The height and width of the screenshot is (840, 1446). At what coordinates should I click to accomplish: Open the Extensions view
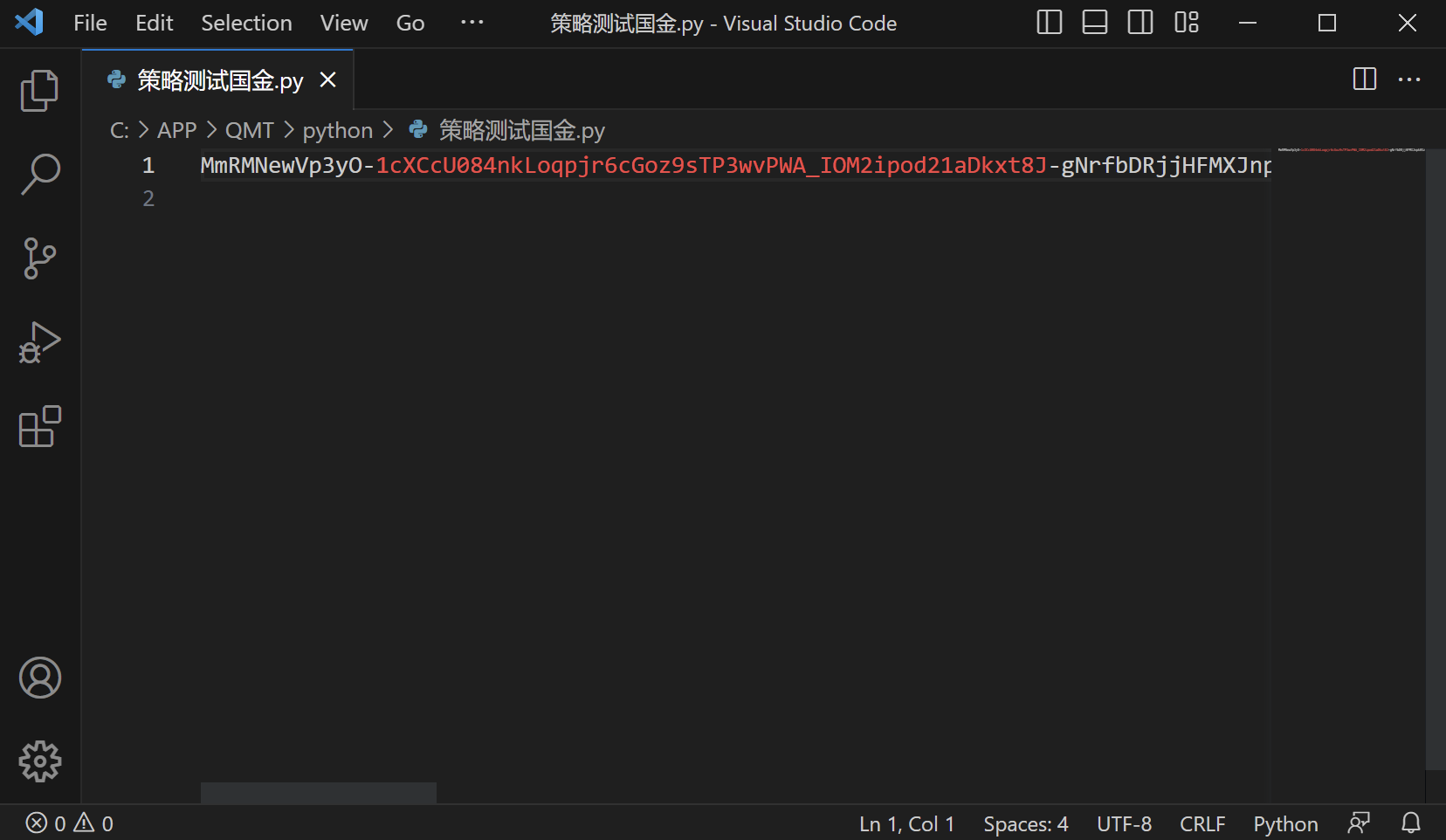pos(39,427)
